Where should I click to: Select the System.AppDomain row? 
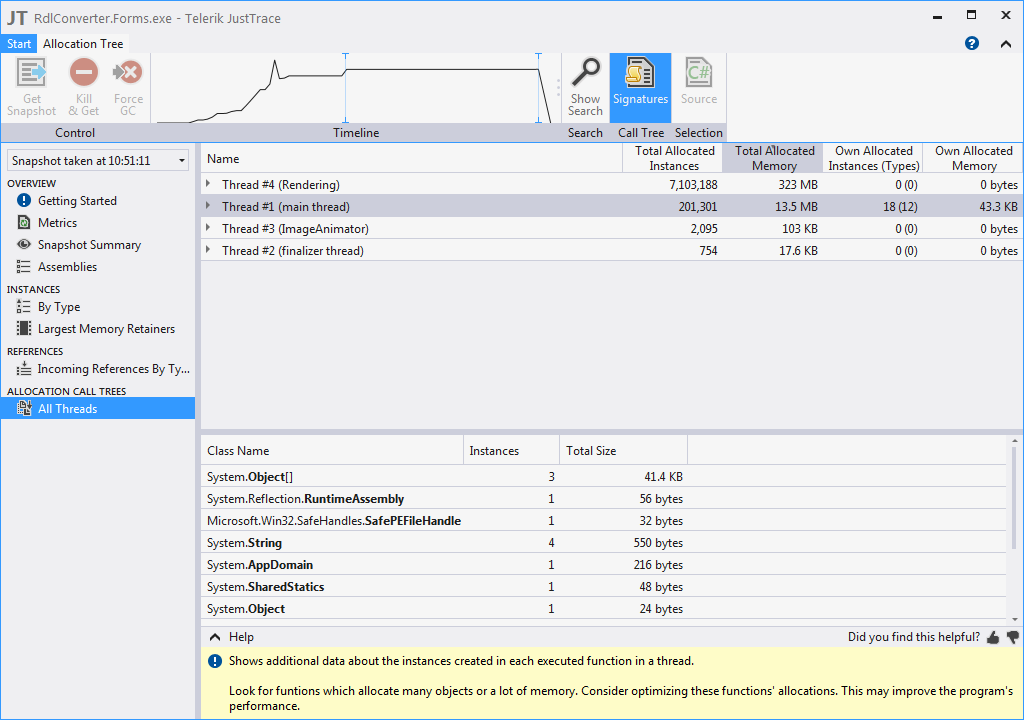point(603,565)
